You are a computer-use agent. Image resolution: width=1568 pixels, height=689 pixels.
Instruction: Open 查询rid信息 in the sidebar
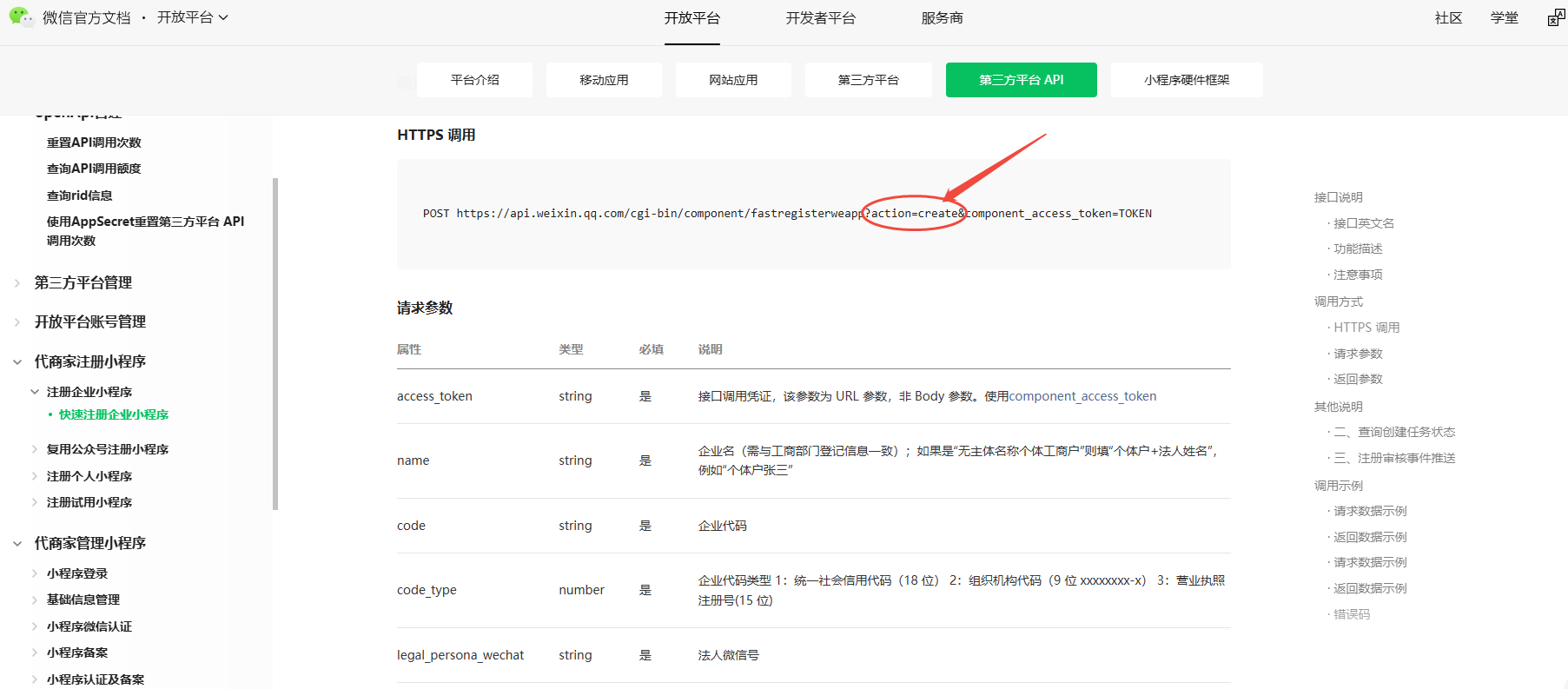point(80,195)
